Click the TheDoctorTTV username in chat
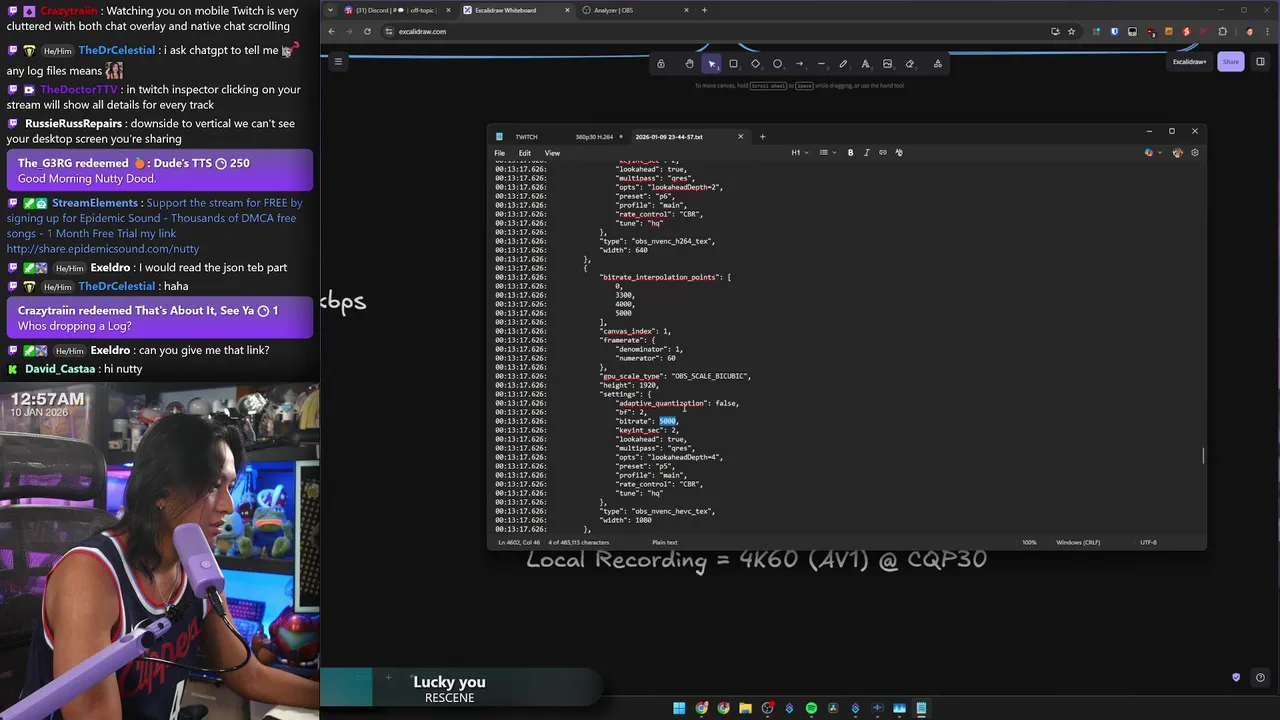Image resolution: width=1280 pixels, height=720 pixels. [x=79, y=90]
